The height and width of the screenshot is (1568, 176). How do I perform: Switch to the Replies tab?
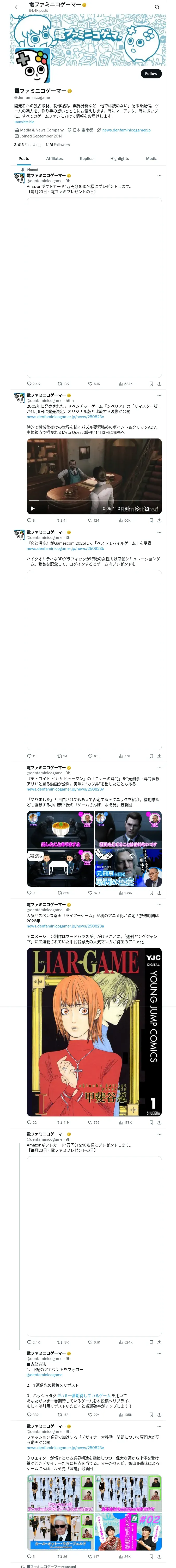coord(87,158)
